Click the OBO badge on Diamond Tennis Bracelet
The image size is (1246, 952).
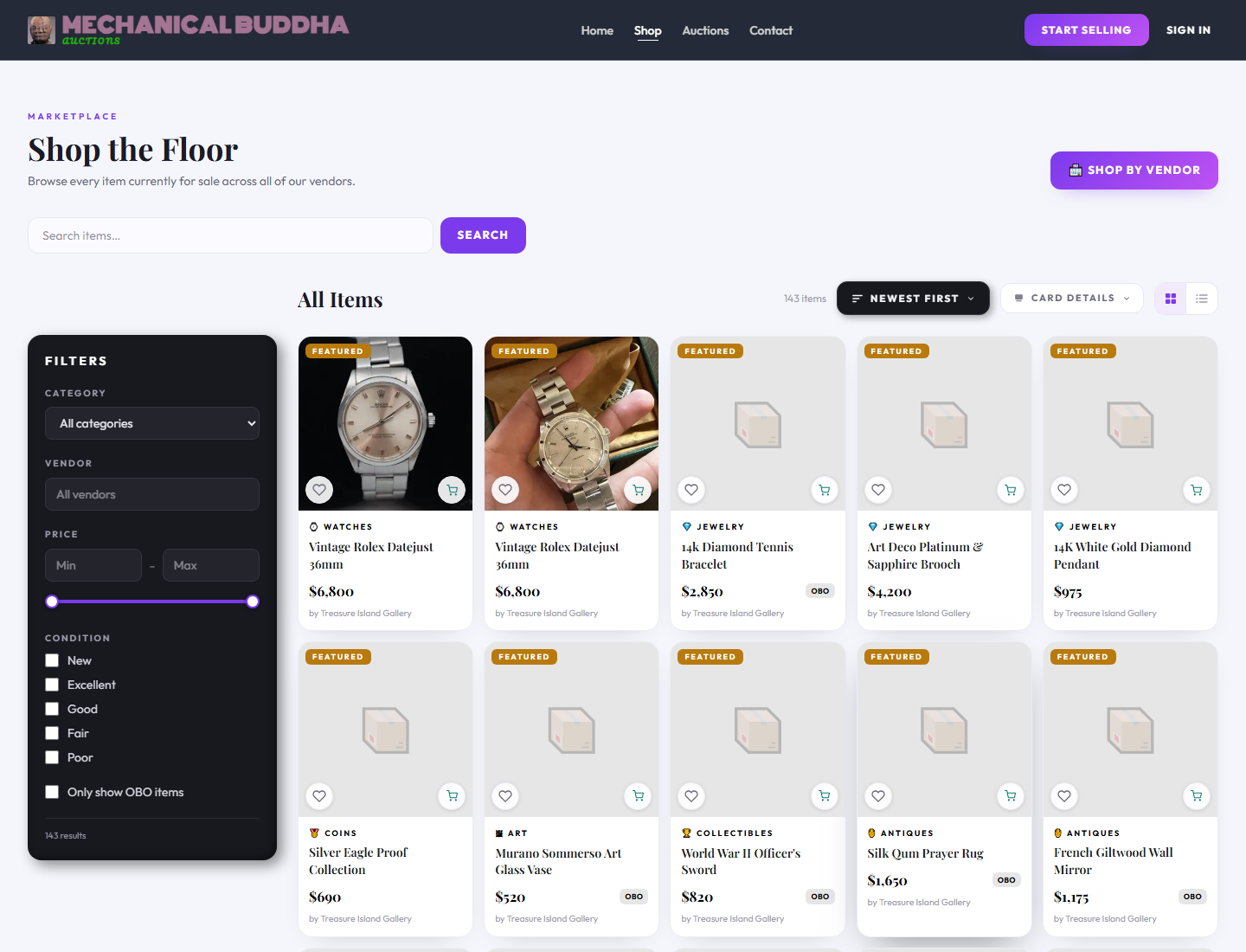[820, 591]
